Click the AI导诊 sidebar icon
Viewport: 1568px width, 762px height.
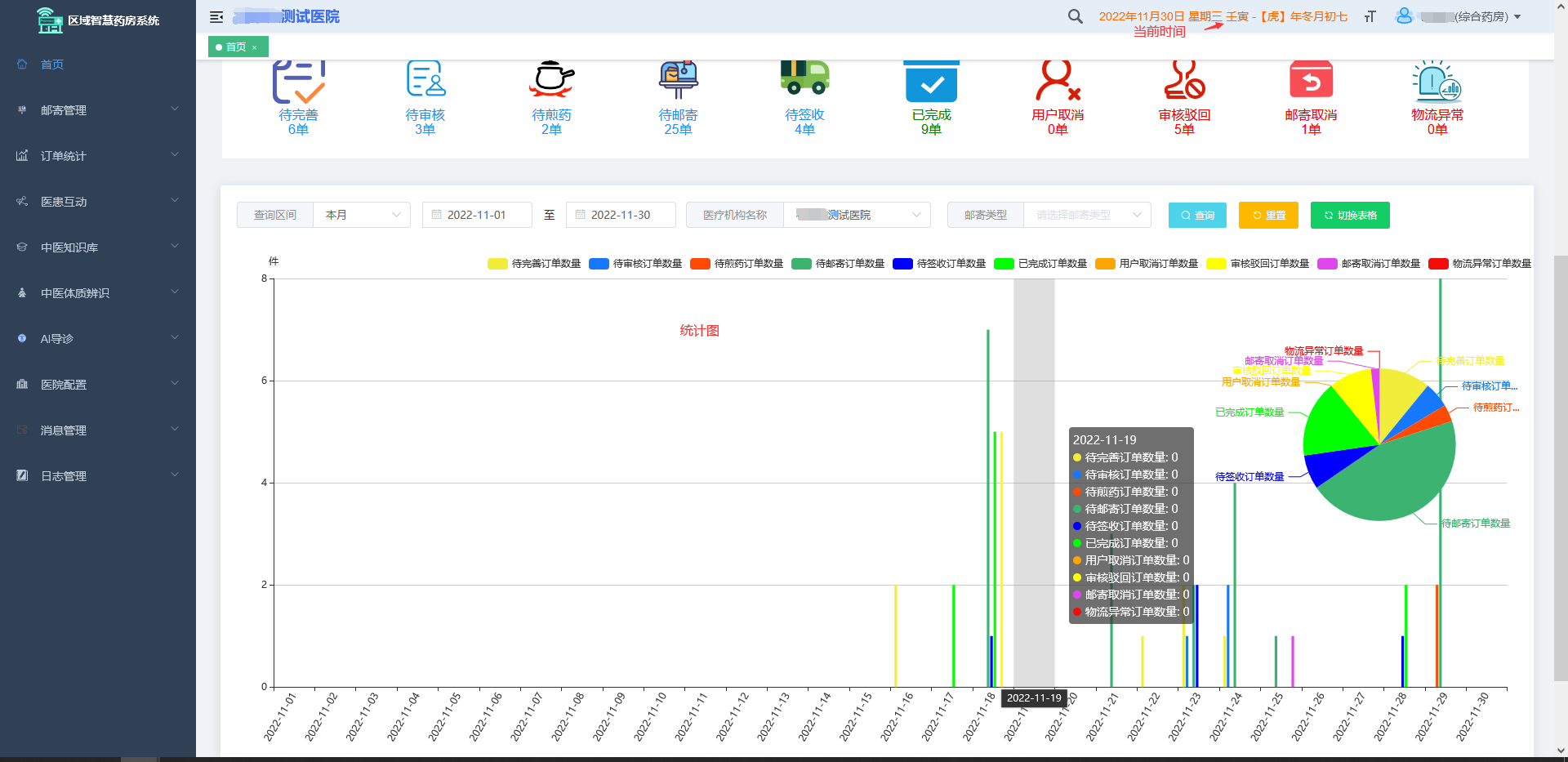click(22, 338)
